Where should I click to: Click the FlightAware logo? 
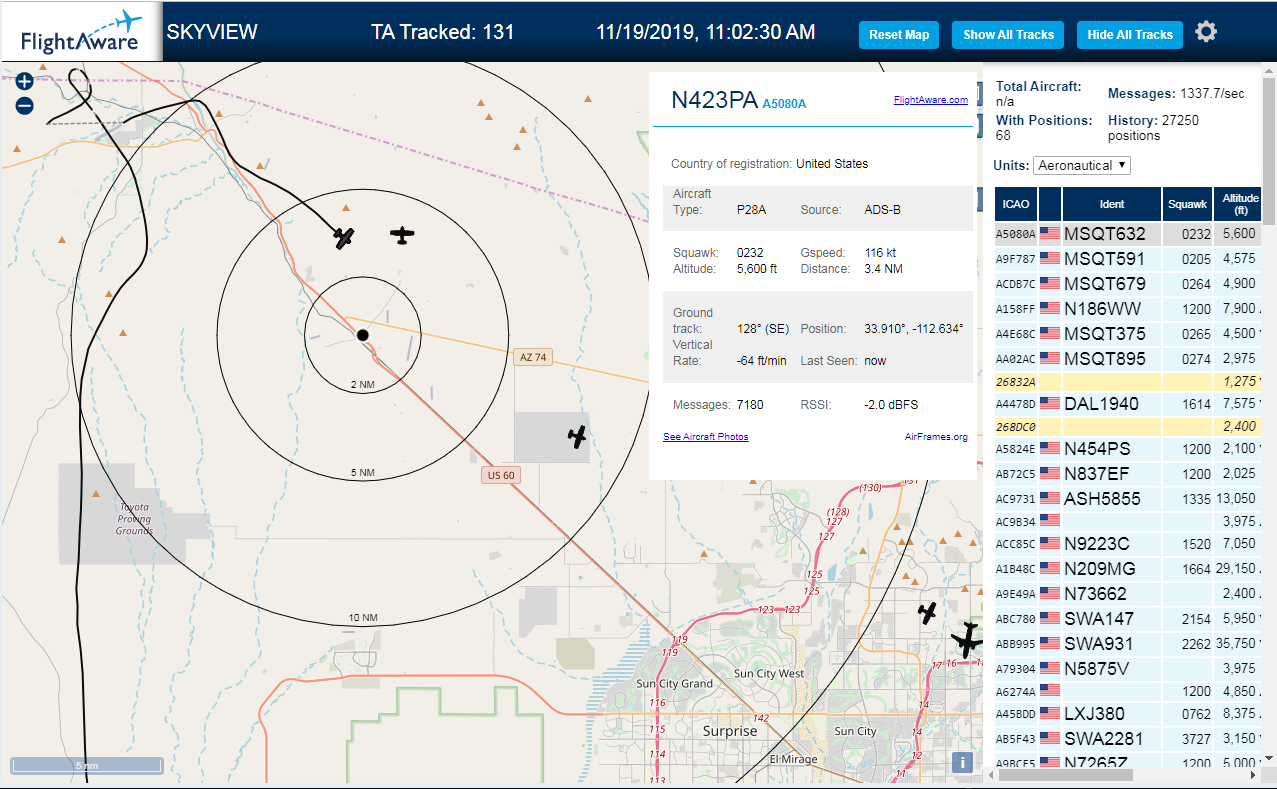point(80,32)
